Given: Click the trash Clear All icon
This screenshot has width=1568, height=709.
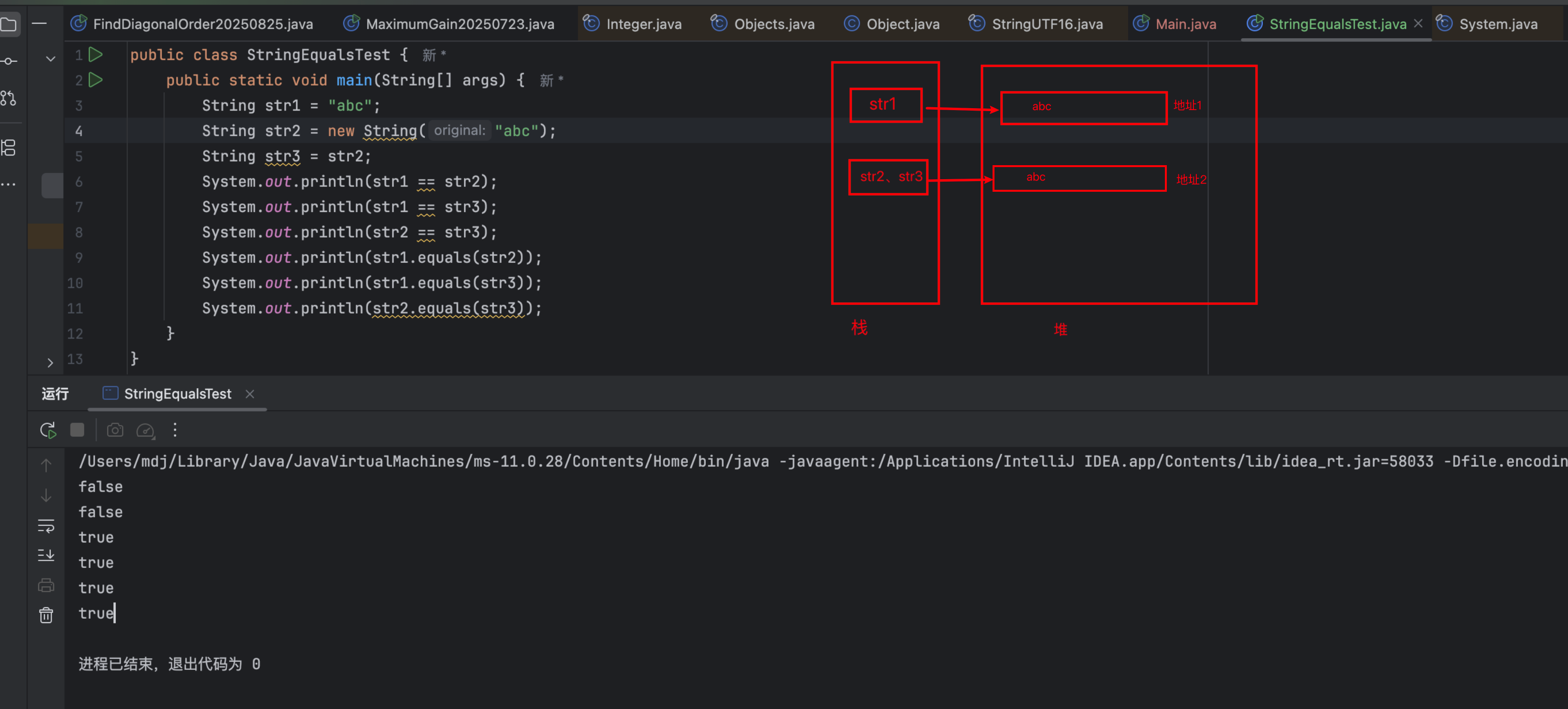Looking at the screenshot, I should tap(46, 615).
